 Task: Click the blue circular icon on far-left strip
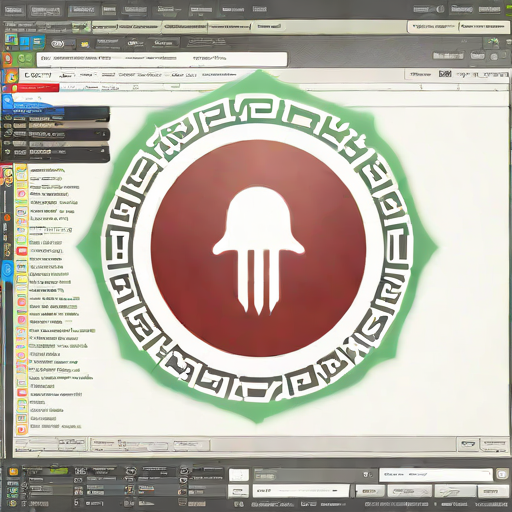point(7,269)
